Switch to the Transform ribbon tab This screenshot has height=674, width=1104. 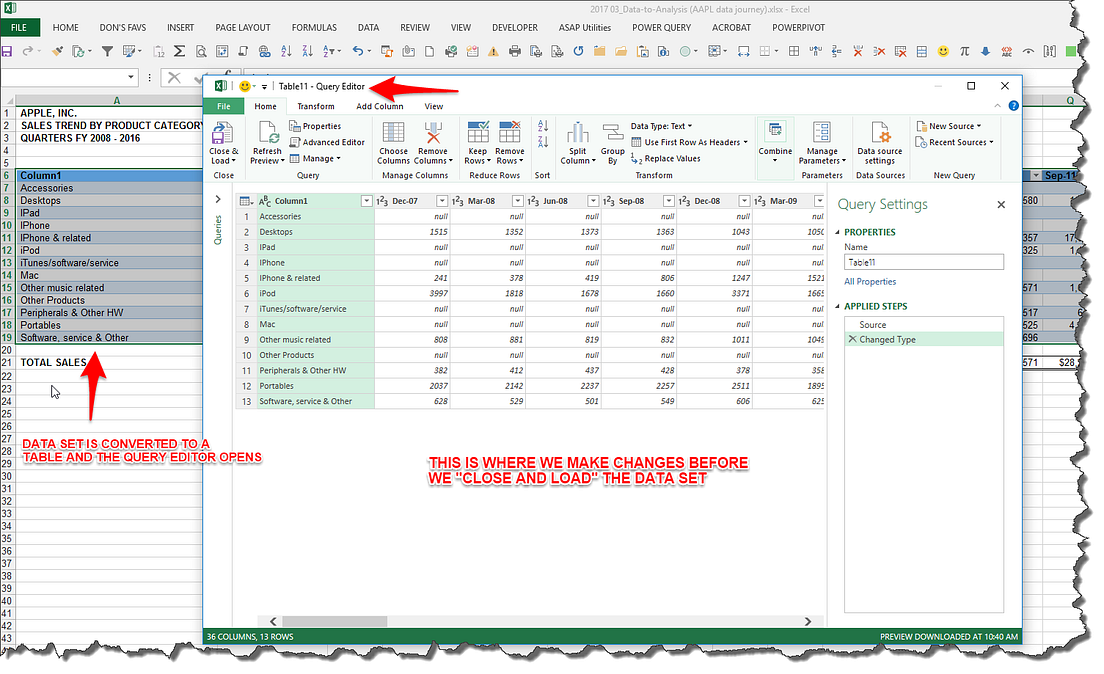(316, 105)
